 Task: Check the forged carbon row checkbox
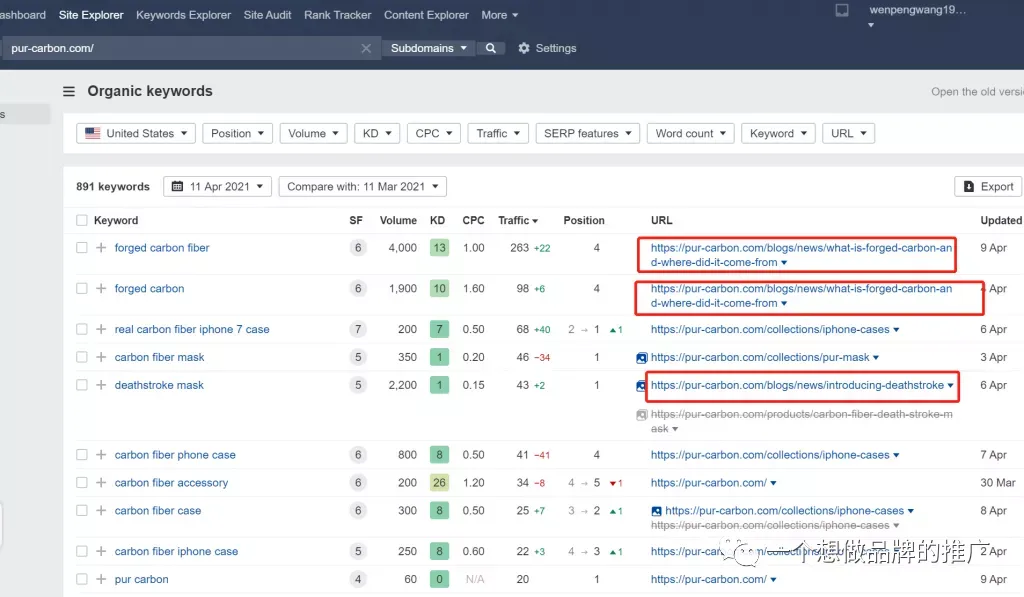click(82, 288)
